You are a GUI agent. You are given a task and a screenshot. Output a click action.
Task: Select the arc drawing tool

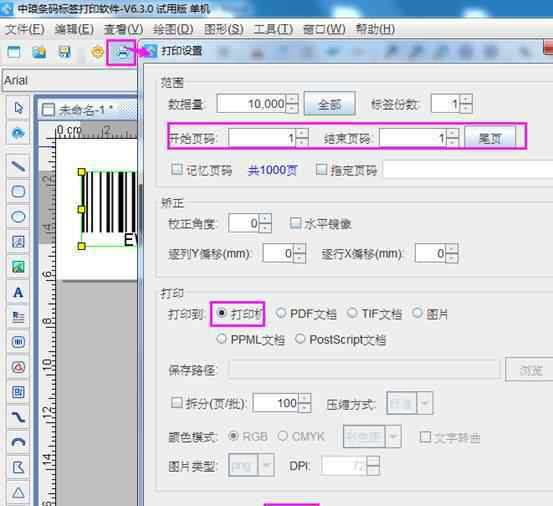click(18, 442)
